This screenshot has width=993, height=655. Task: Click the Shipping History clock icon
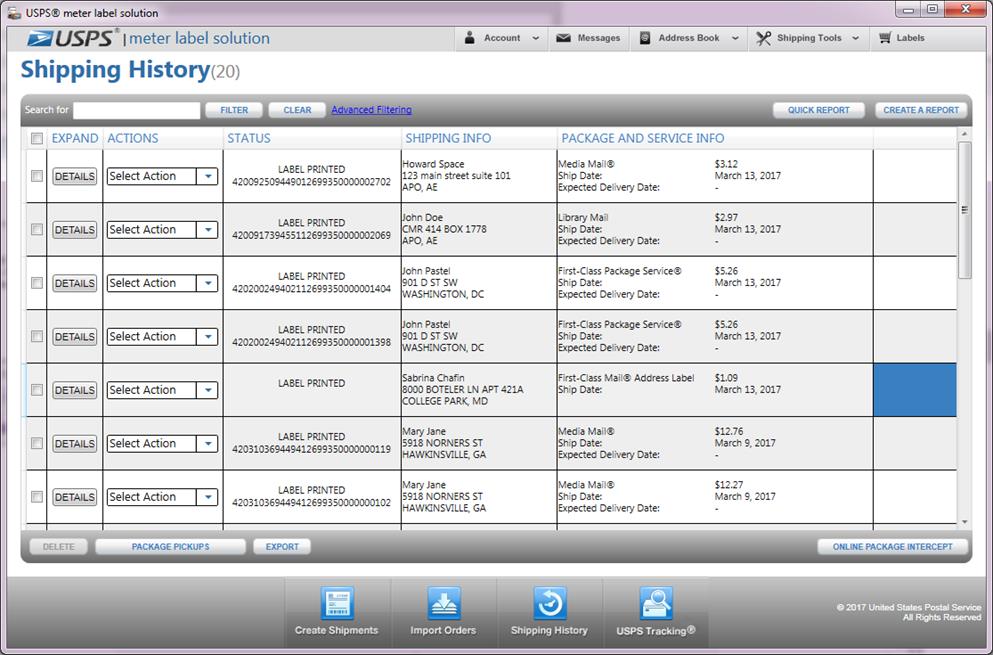(549, 603)
